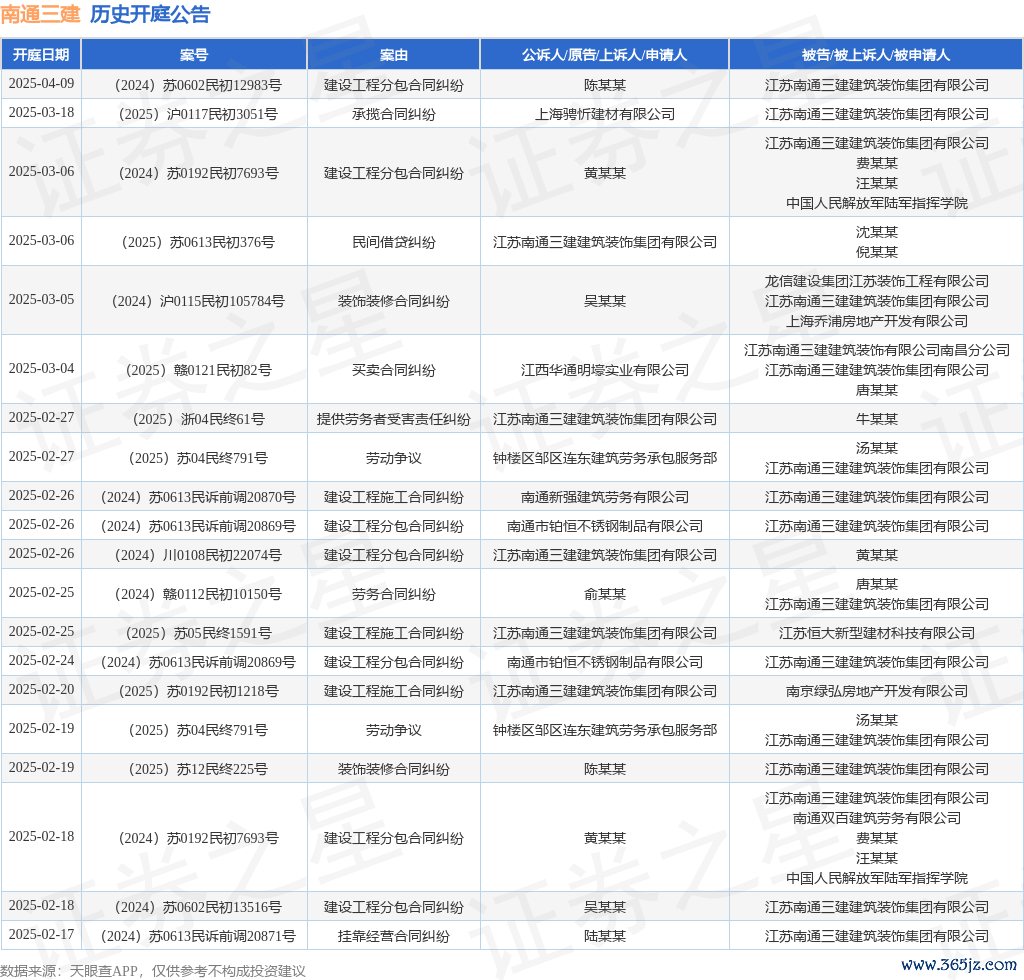Click the 数据来源 footer disclaimer text
This screenshot has width=1024, height=980.
click(x=153, y=971)
